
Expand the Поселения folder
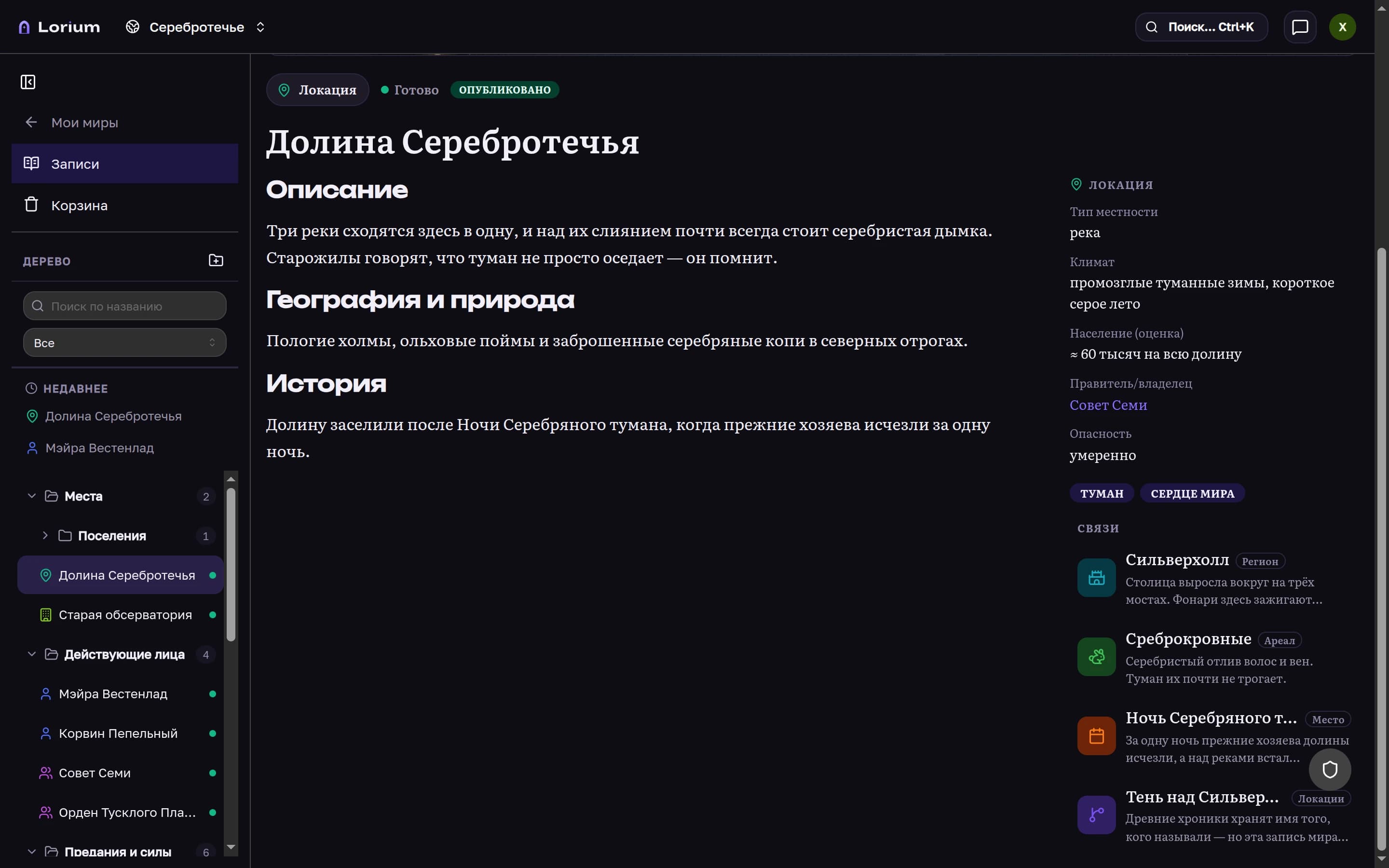[45, 536]
